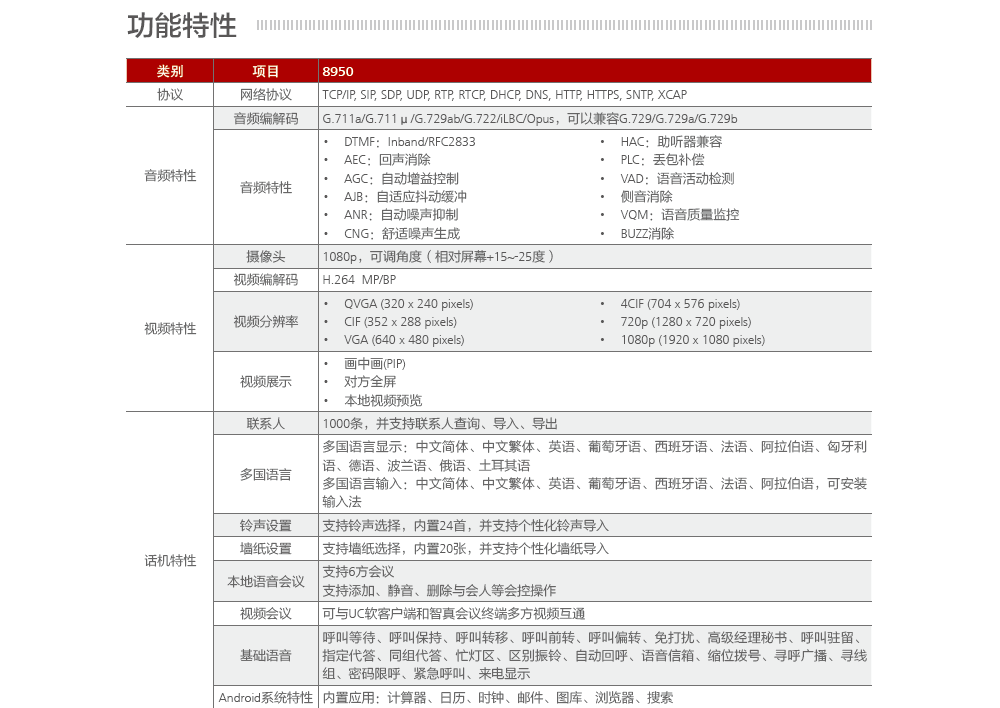Select the Android系统特性 row label
1000x708 pixels.
coord(266,698)
